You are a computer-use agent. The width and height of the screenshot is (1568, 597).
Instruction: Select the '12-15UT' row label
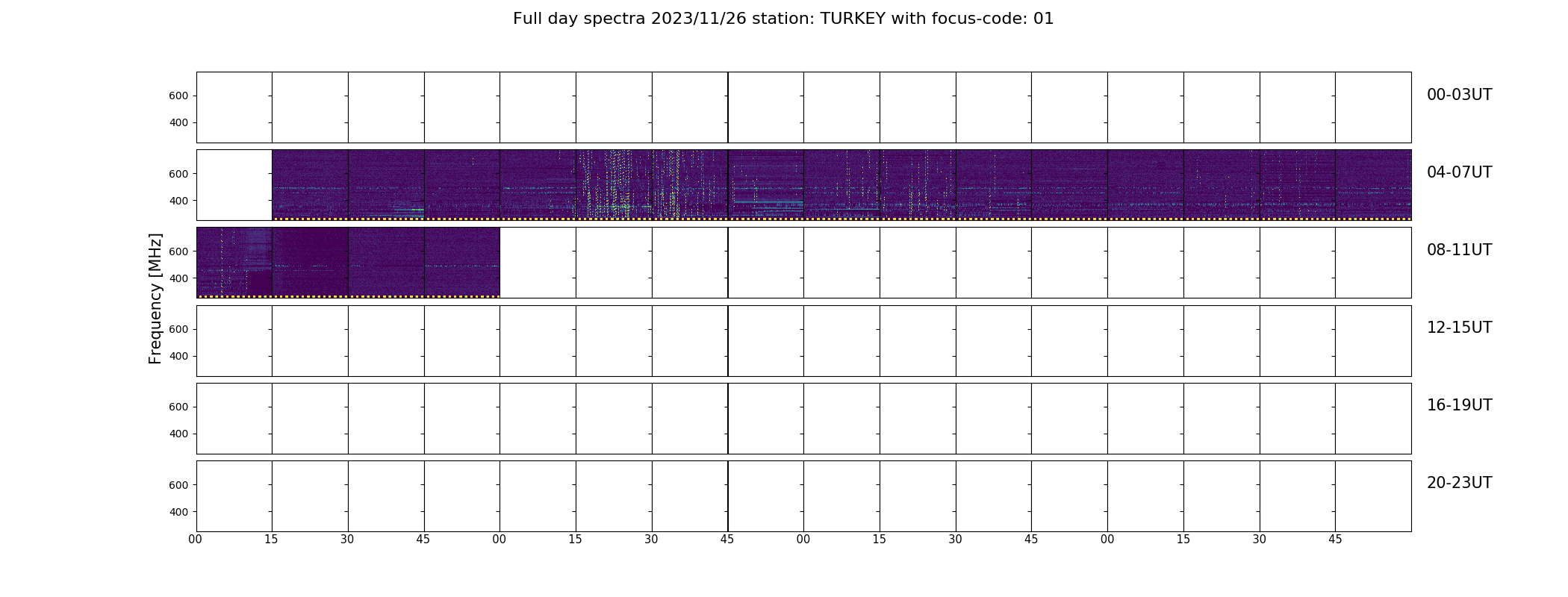pyautogui.click(x=1459, y=328)
